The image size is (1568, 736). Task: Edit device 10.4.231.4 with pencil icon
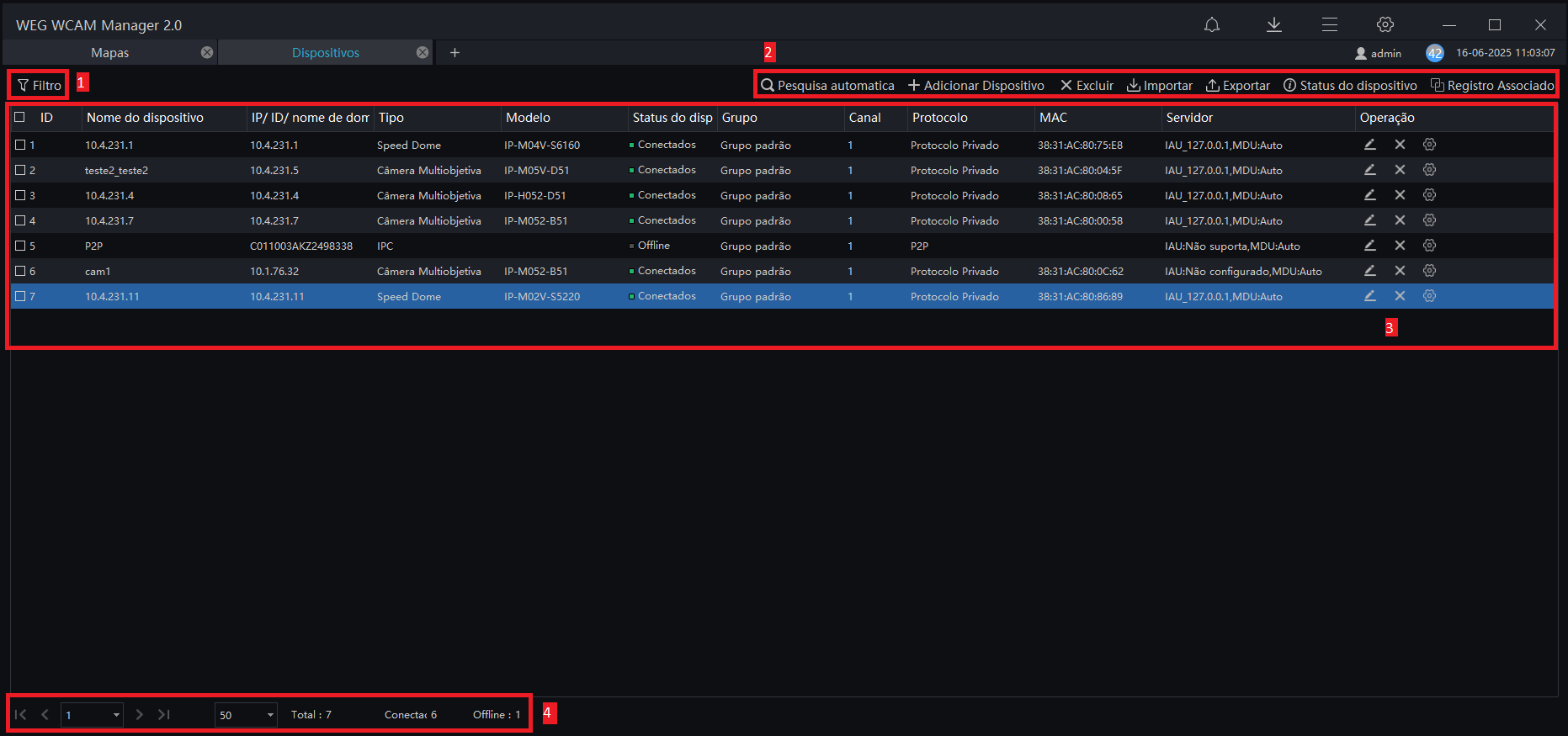(x=1370, y=195)
